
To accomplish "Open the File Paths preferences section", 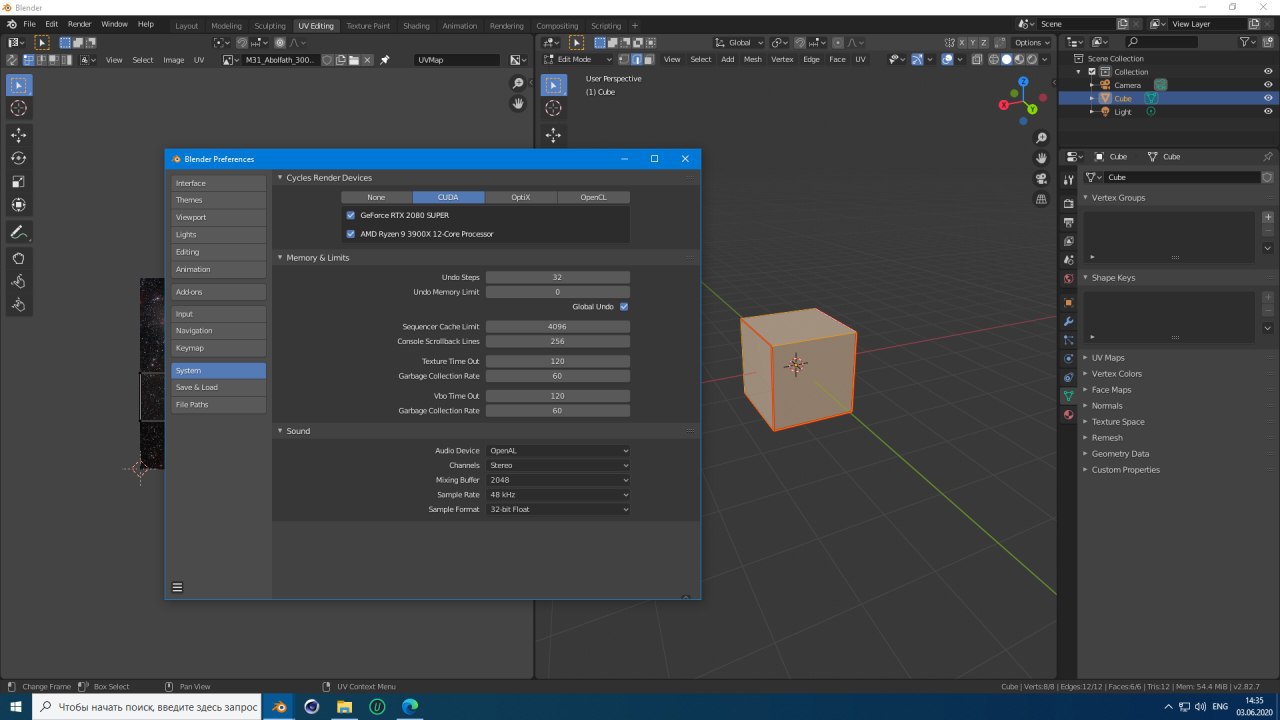I will (x=218, y=405).
